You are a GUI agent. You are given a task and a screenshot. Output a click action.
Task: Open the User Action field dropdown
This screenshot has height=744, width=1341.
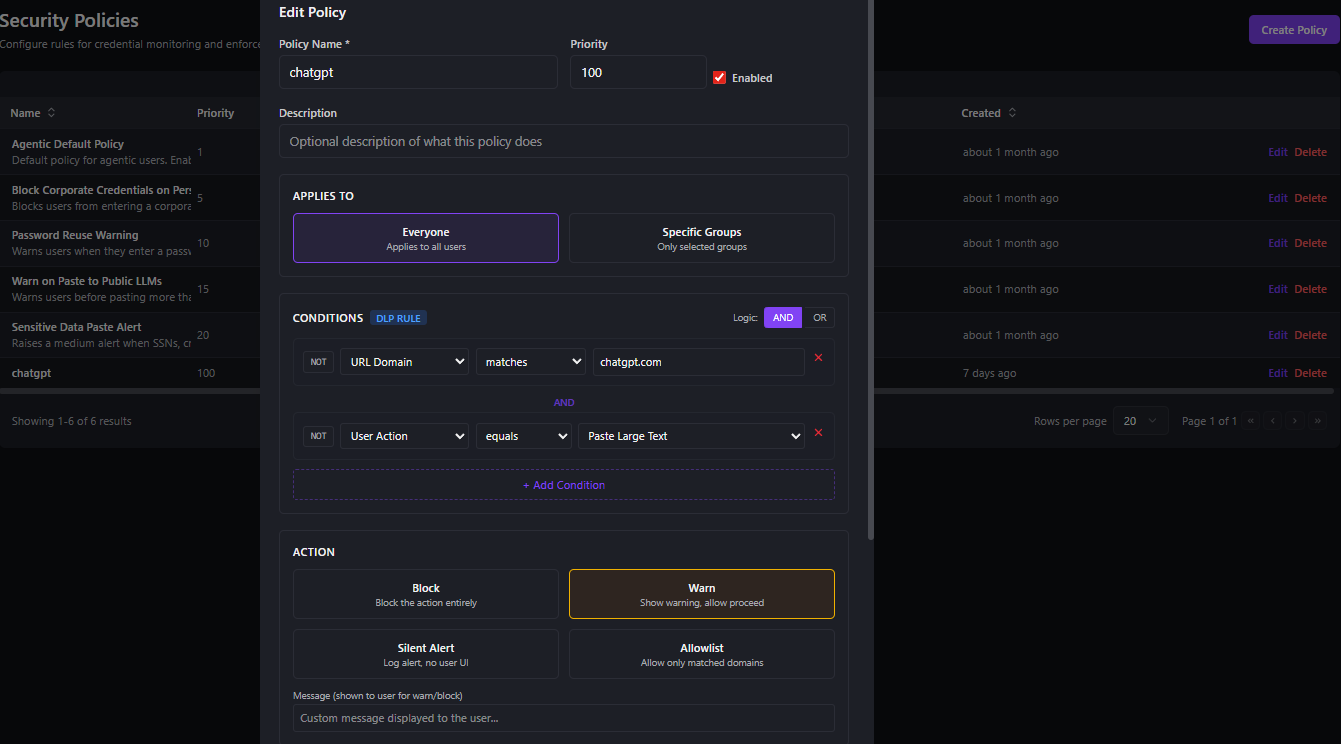[x=404, y=436]
